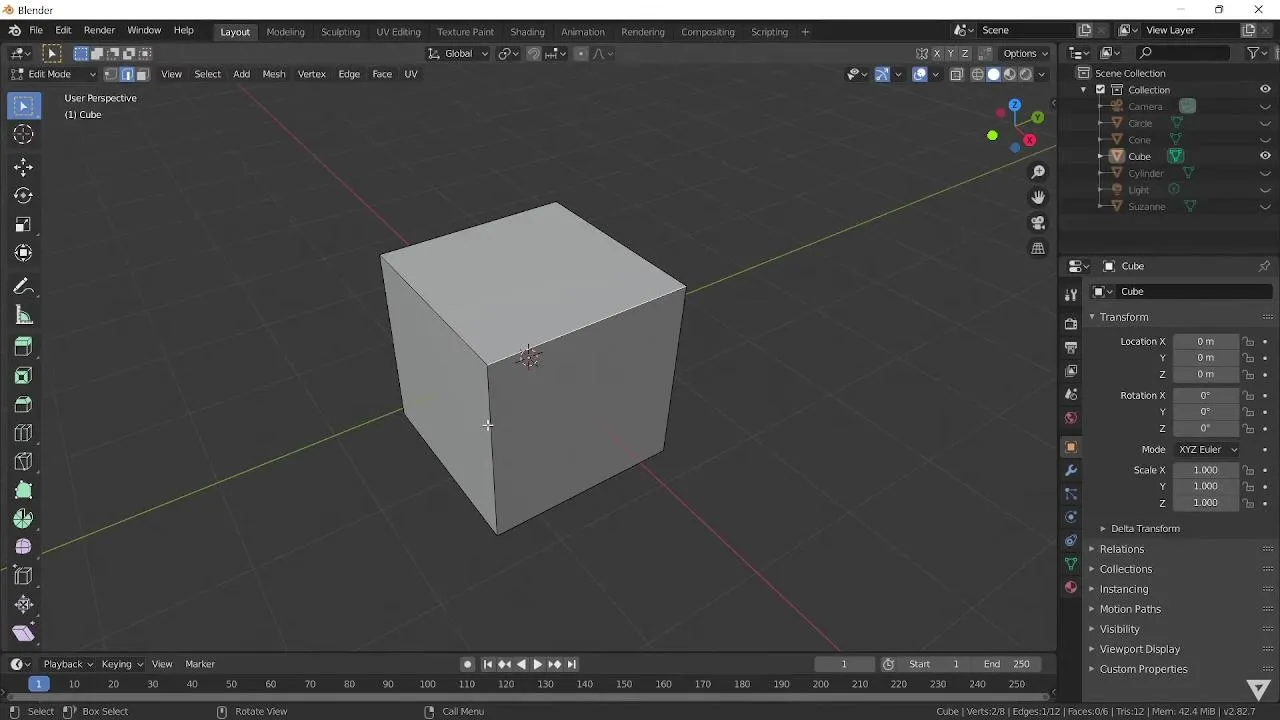Switch perspective/orthographic grid icon
The width and height of the screenshot is (1280, 720).
[x=1038, y=248]
